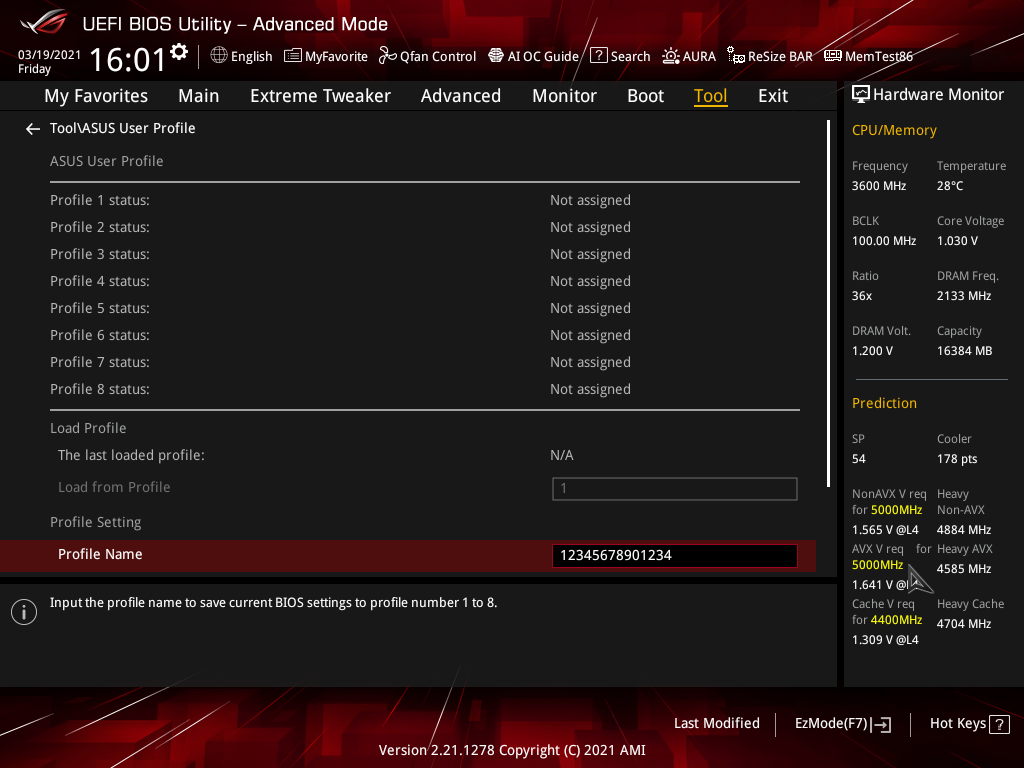Click the ROG logo in the header
The image size is (1024, 768).
pyautogui.click(x=43, y=23)
